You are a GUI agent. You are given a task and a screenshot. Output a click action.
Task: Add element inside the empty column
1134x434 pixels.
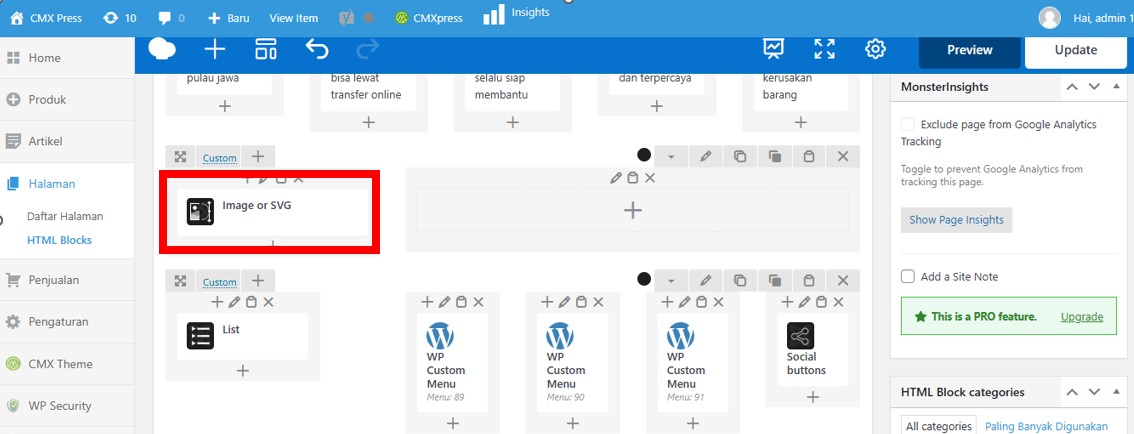tap(633, 210)
